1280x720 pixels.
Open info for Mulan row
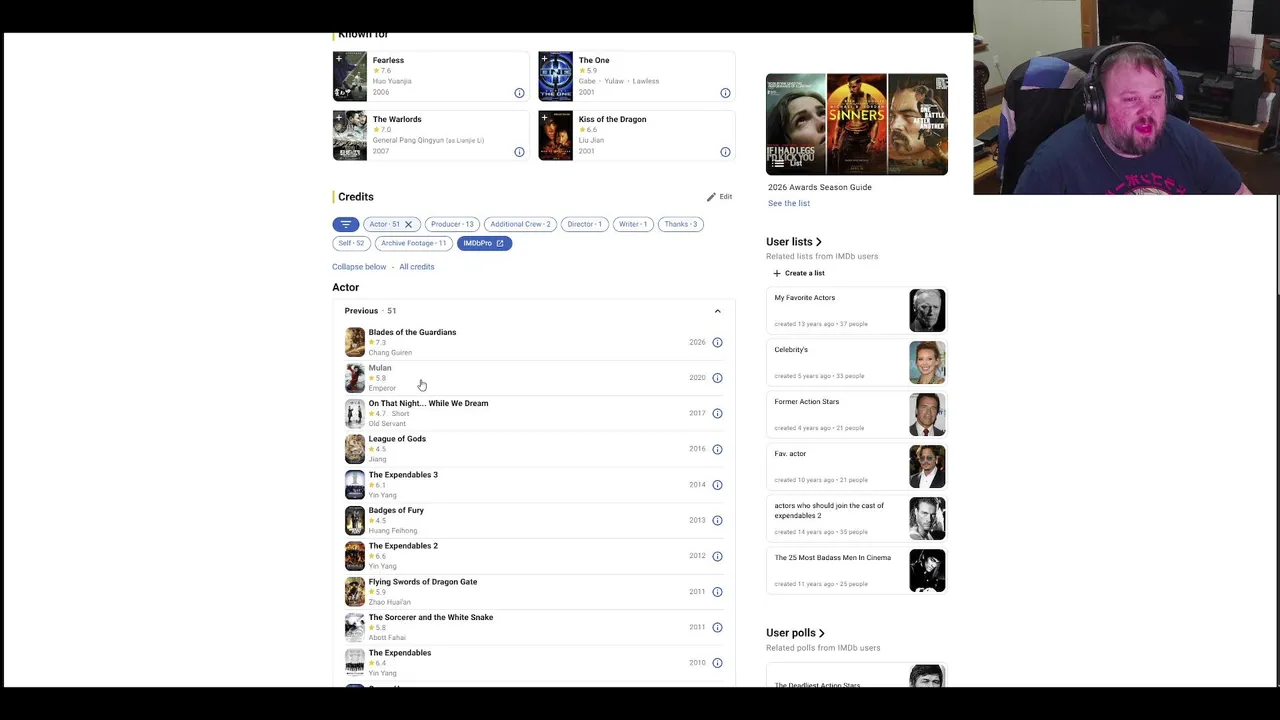pyautogui.click(x=717, y=378)
